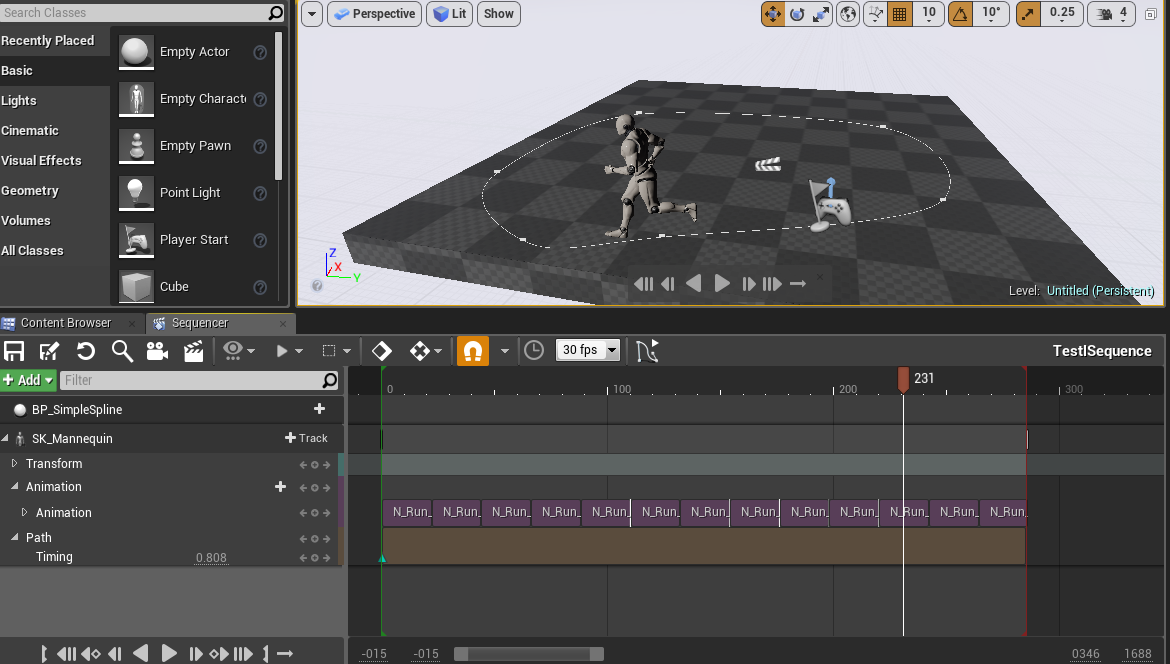The height and width of the screenshot is (664, 1170).
Task: Open the Perspective view dropdown
Action: [374, 15]
